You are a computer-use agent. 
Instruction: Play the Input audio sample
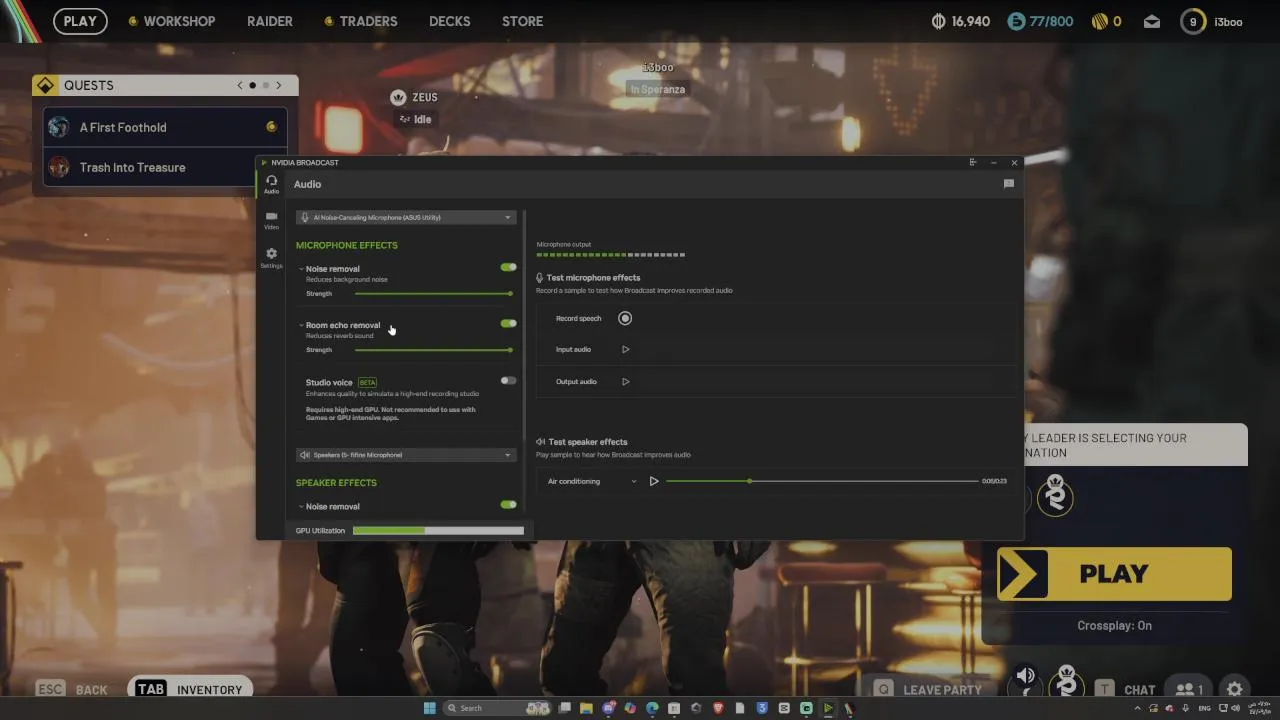(x=626, y=349)
